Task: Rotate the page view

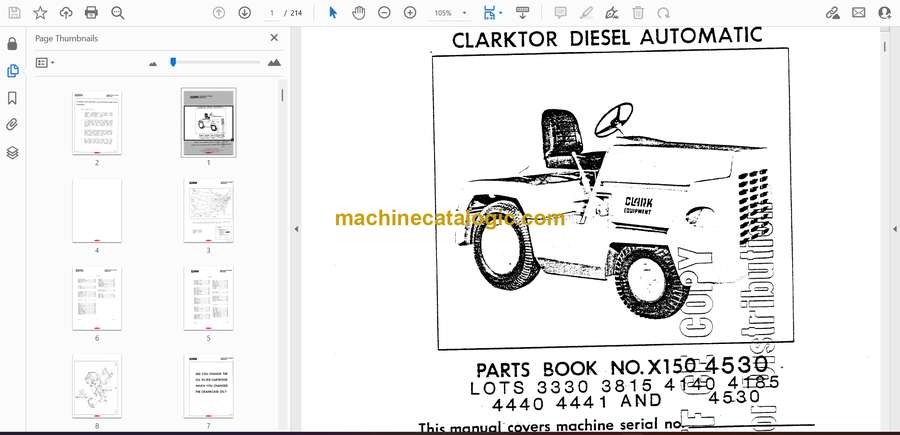Action: [664, 13]
